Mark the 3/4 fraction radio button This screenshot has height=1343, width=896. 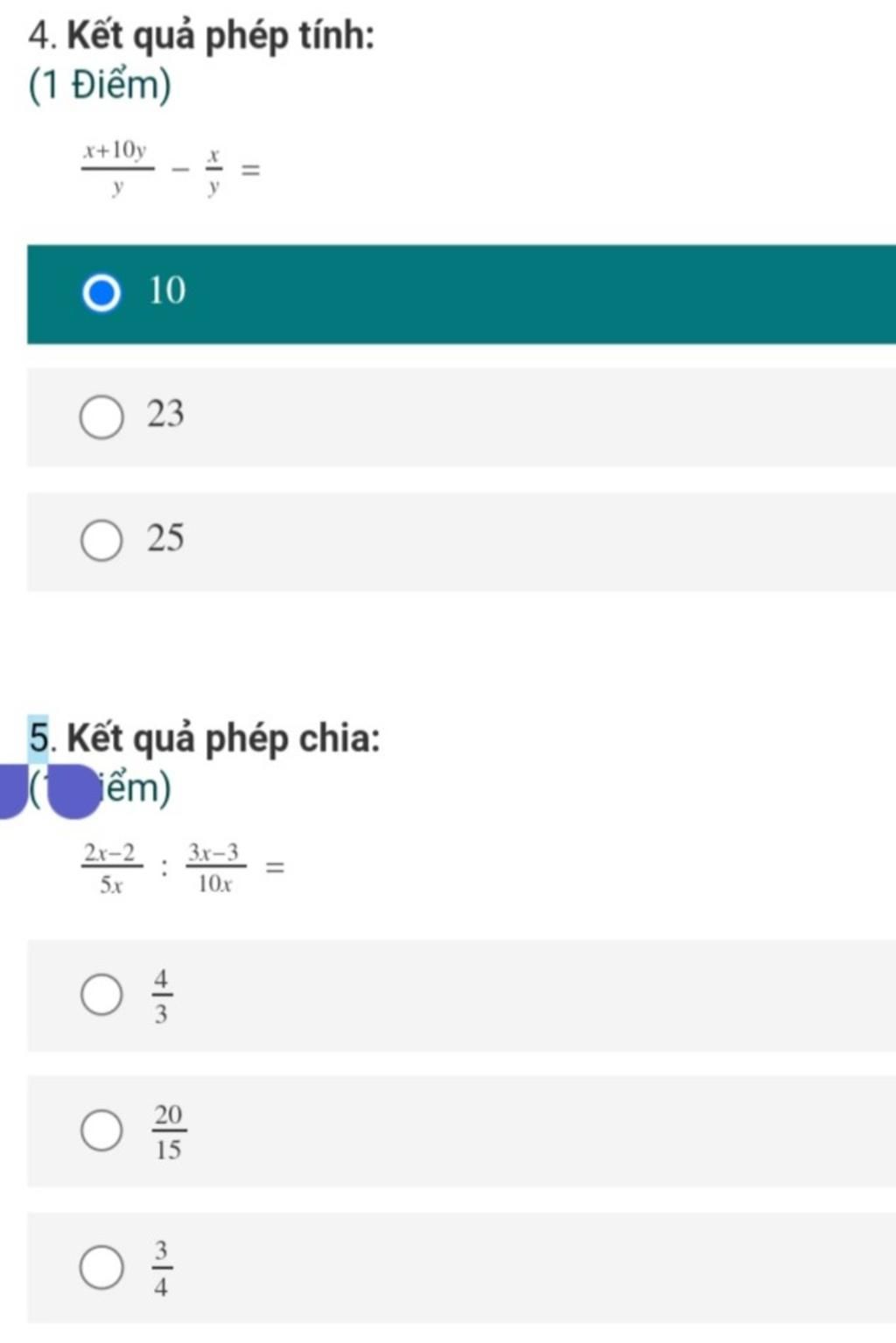[x=101, y=1268]
